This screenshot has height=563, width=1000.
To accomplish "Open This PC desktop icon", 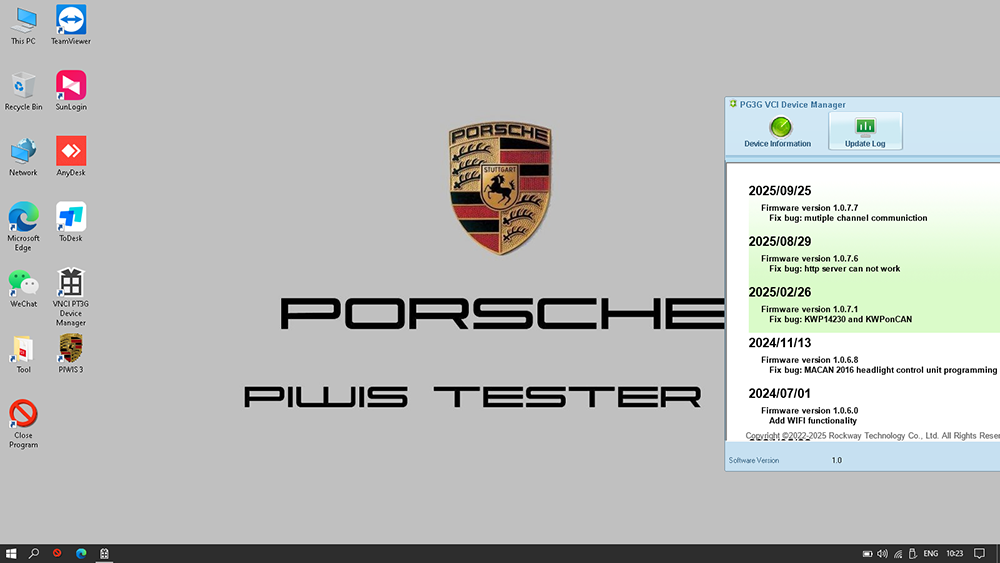I will point(23,22).
